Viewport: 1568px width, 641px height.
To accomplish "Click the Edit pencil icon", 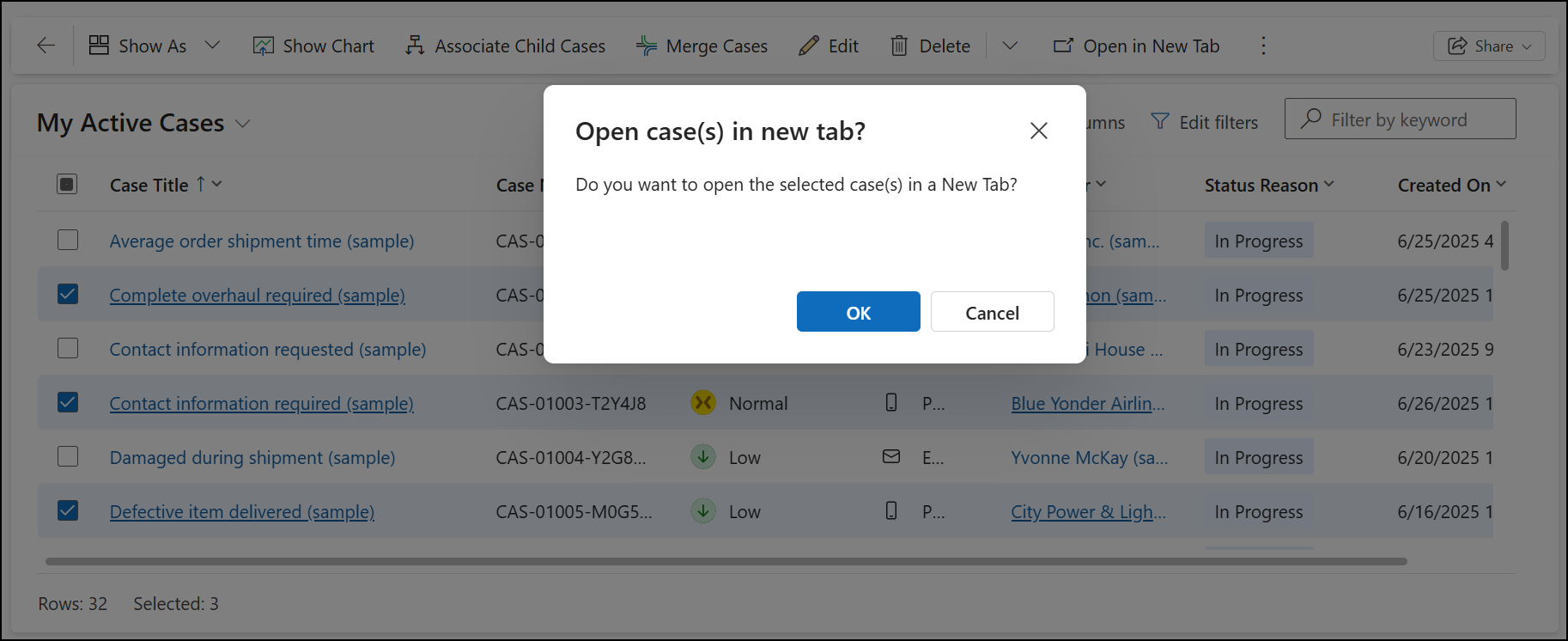I will [808, 46].
